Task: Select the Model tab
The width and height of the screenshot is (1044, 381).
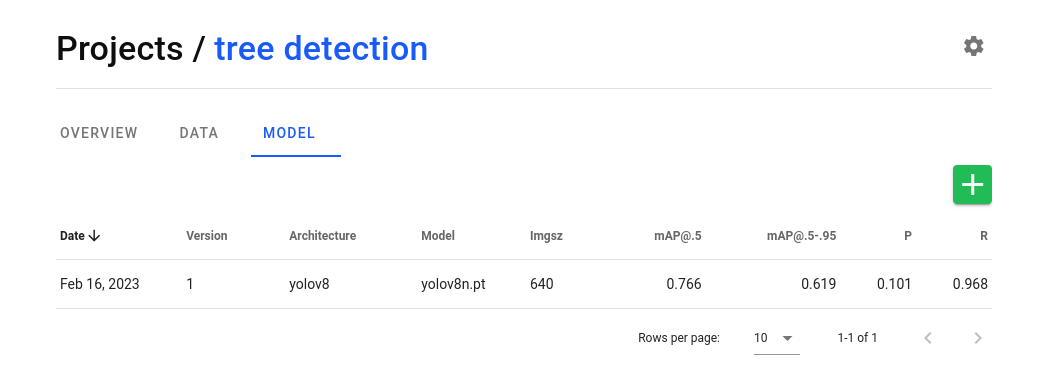Action: (x=289, y=133)
